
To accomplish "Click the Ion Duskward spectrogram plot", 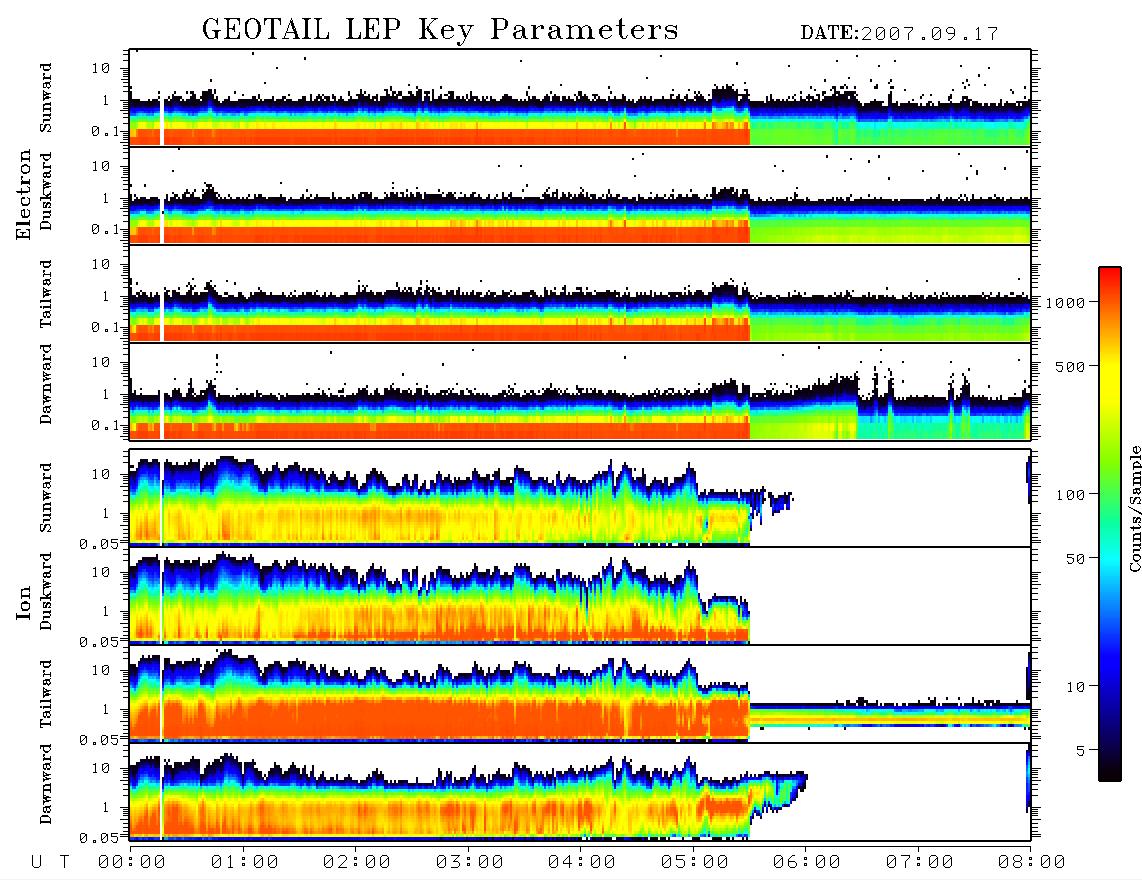I will [580, 596].
